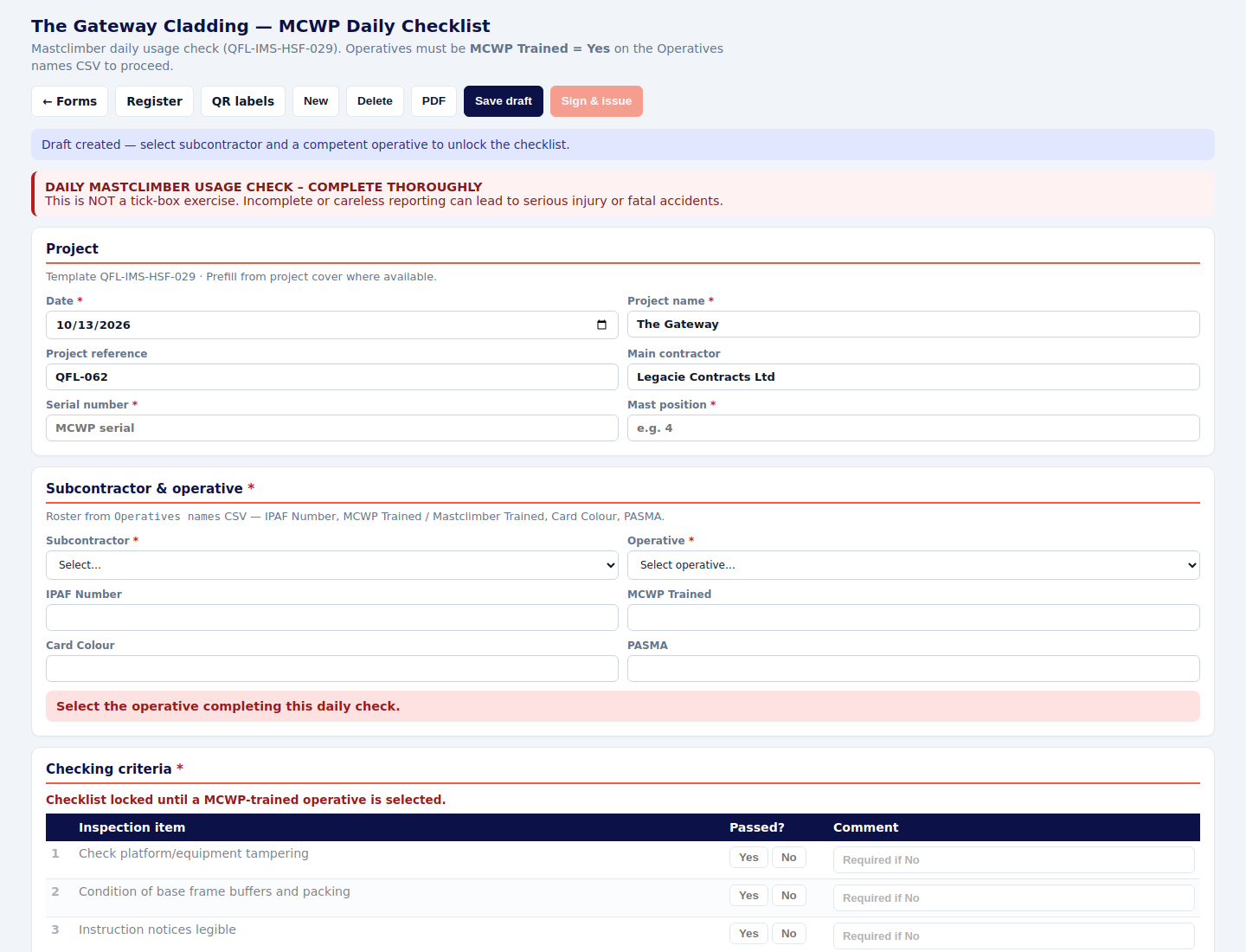1246x952 pixels.
Task: Edit the Main contractor field
Action: (914, 377)
